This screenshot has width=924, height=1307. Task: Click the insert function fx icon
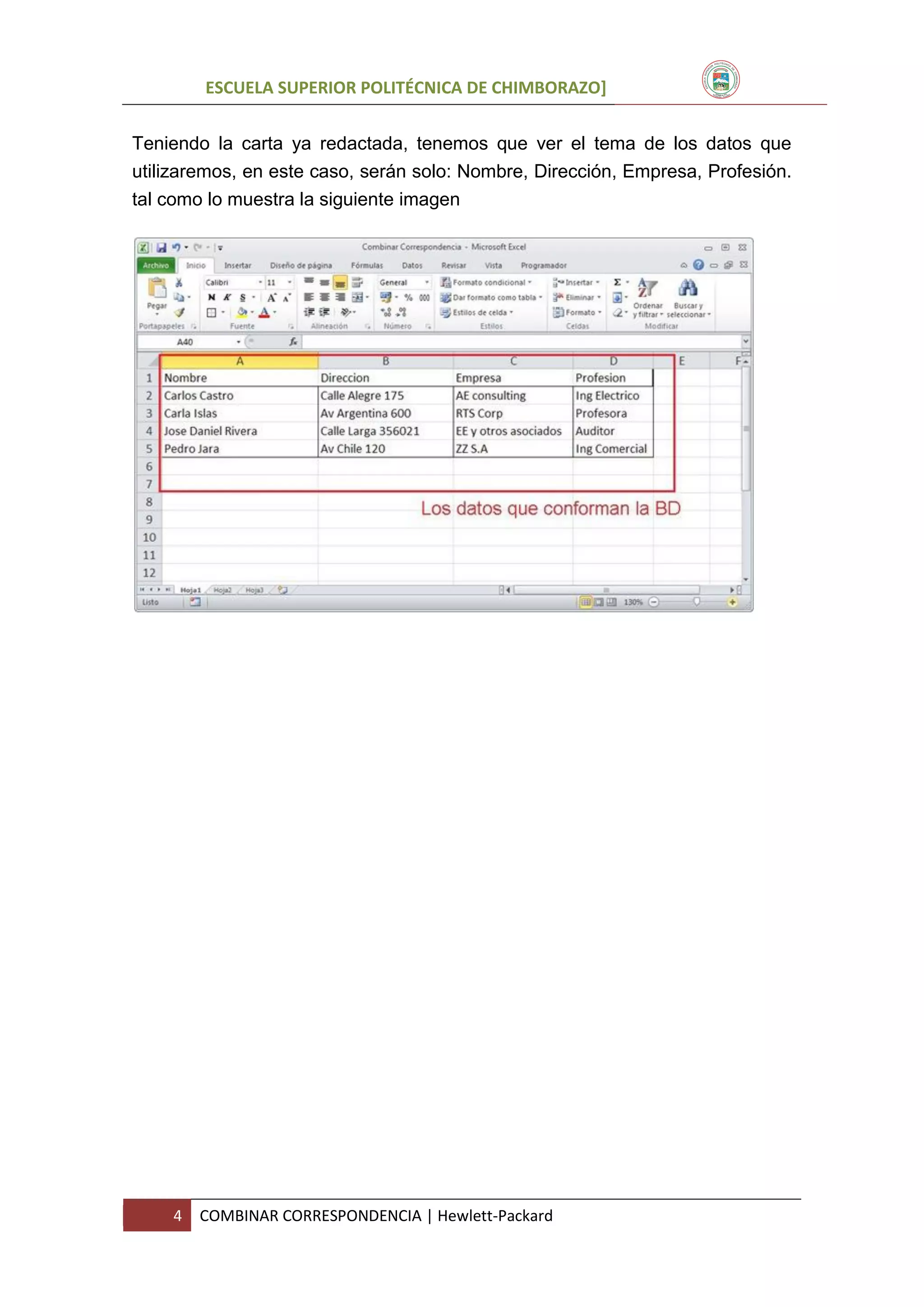[x=293, y=342]
